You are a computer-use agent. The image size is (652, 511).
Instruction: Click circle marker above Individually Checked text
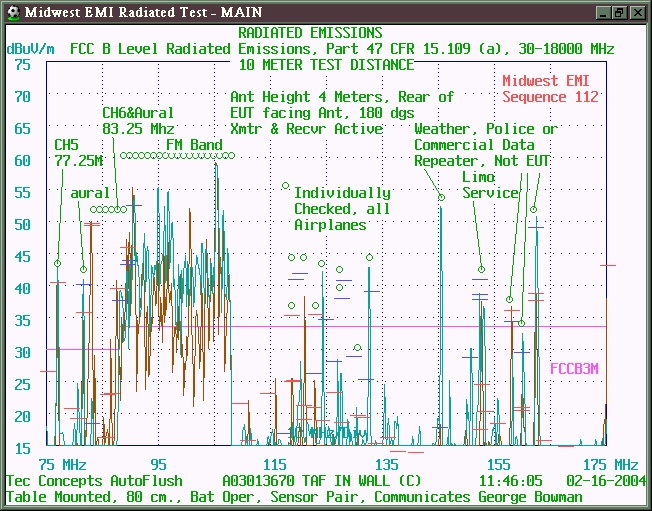point(285,185)
